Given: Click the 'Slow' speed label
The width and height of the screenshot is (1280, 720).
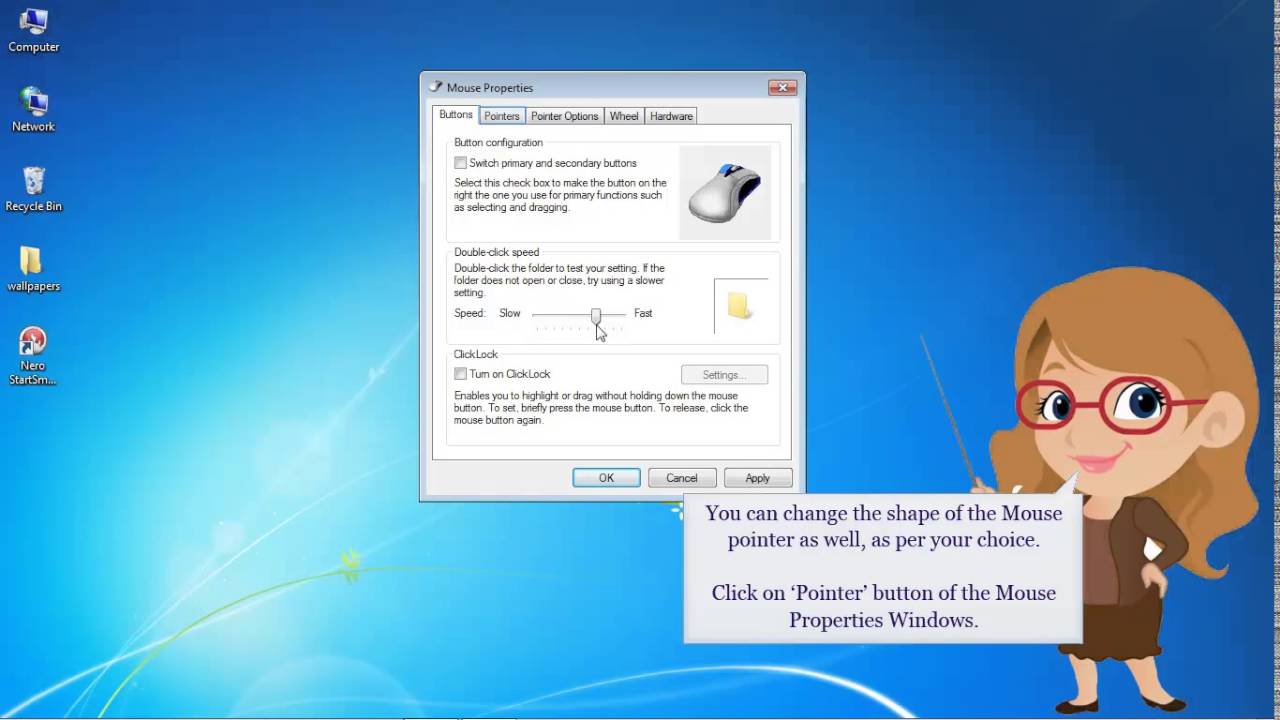Looking at the screenshot, I should tap(510, 313).
